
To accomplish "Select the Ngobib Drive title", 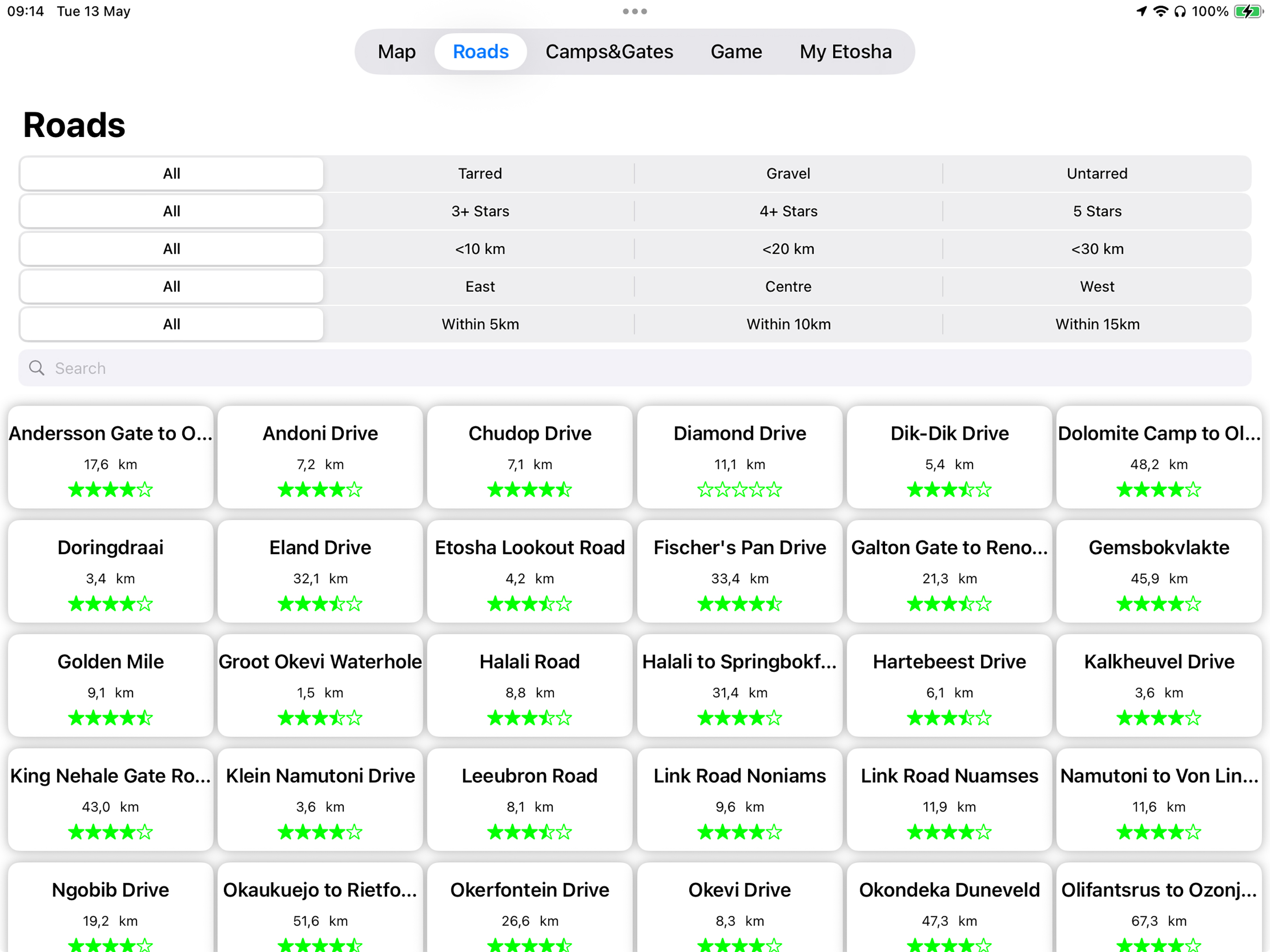I will (x=110, y=890).
